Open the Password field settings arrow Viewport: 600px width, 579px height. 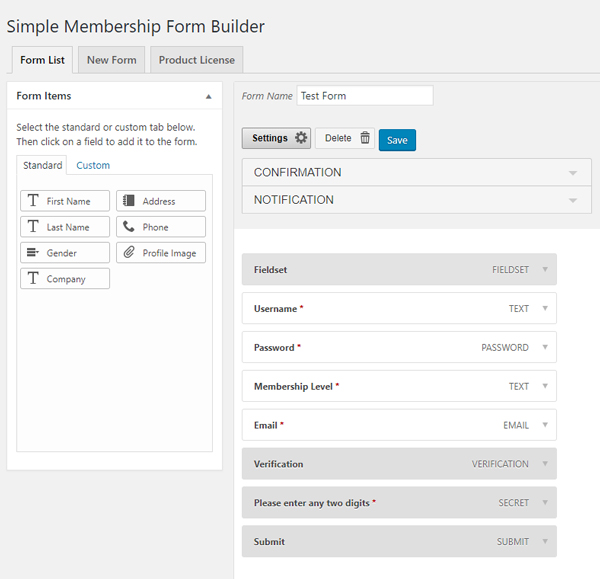point(545,348)
